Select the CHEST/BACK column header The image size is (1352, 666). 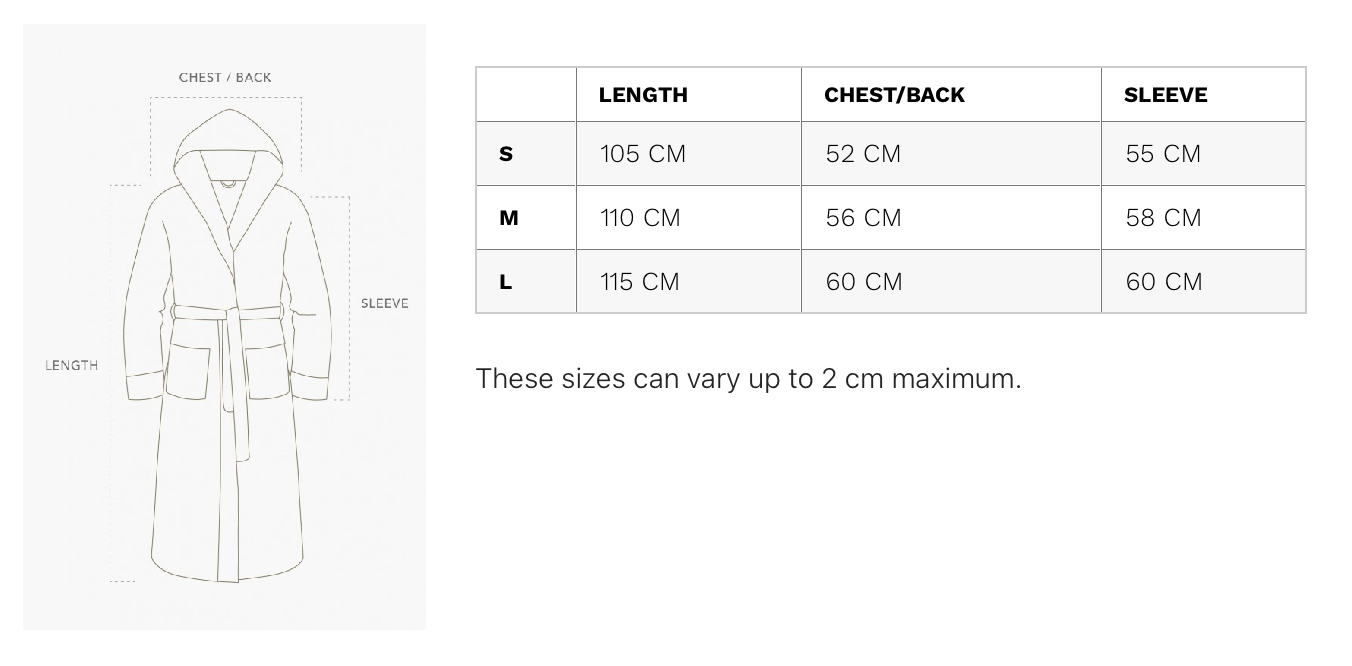point(951,95)
